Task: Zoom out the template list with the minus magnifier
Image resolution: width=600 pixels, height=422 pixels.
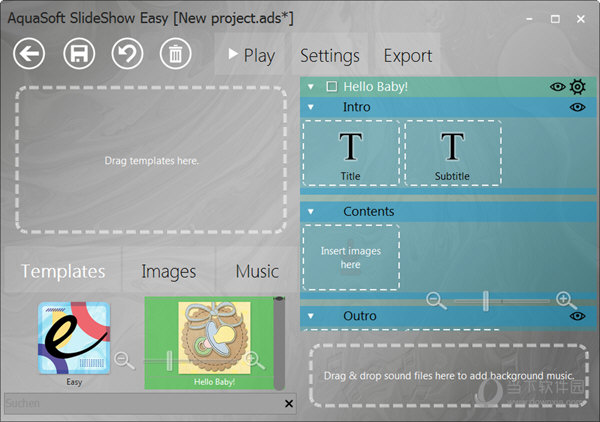Action: pyautogui.click(x=124, y=360)
